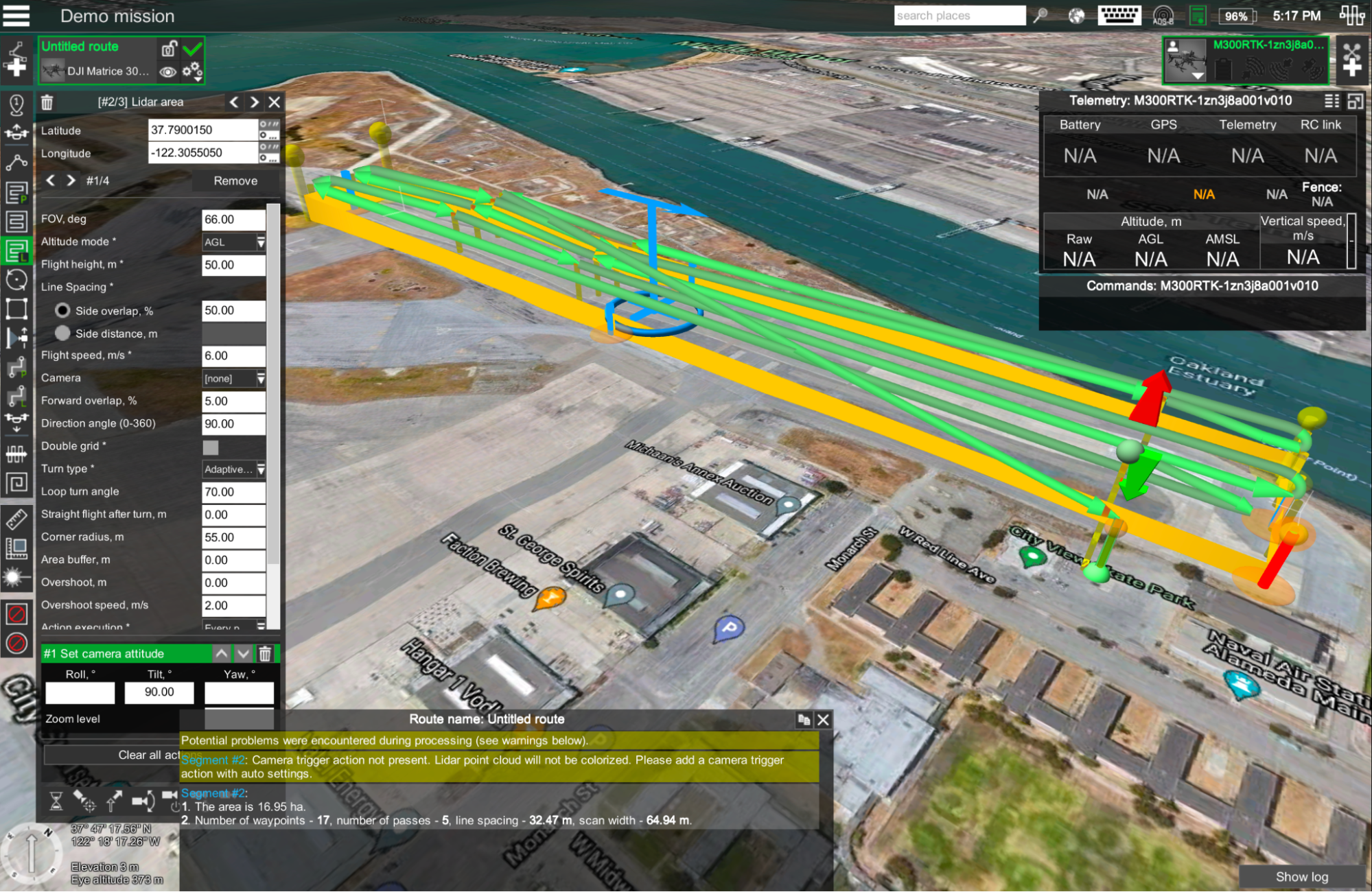Screen dimensions: 1372x892
Task: Toggle the Double grid checkbox
Action: pos(211,447)
